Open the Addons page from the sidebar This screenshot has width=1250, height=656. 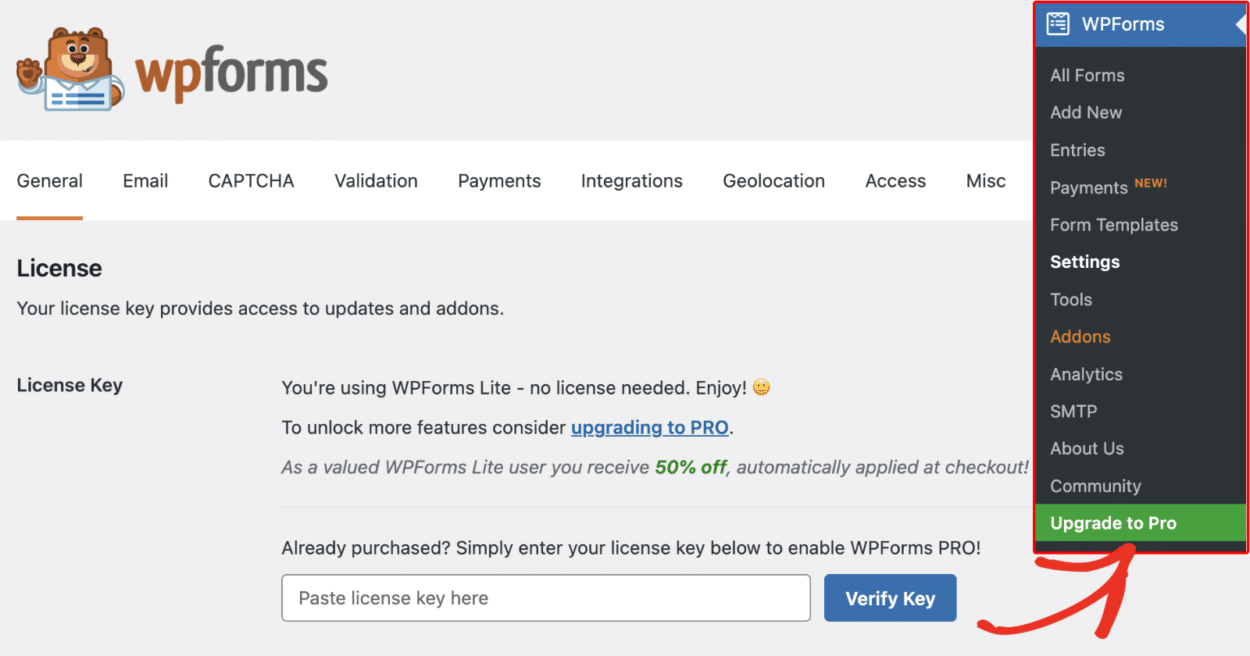tap(1080, 337)
